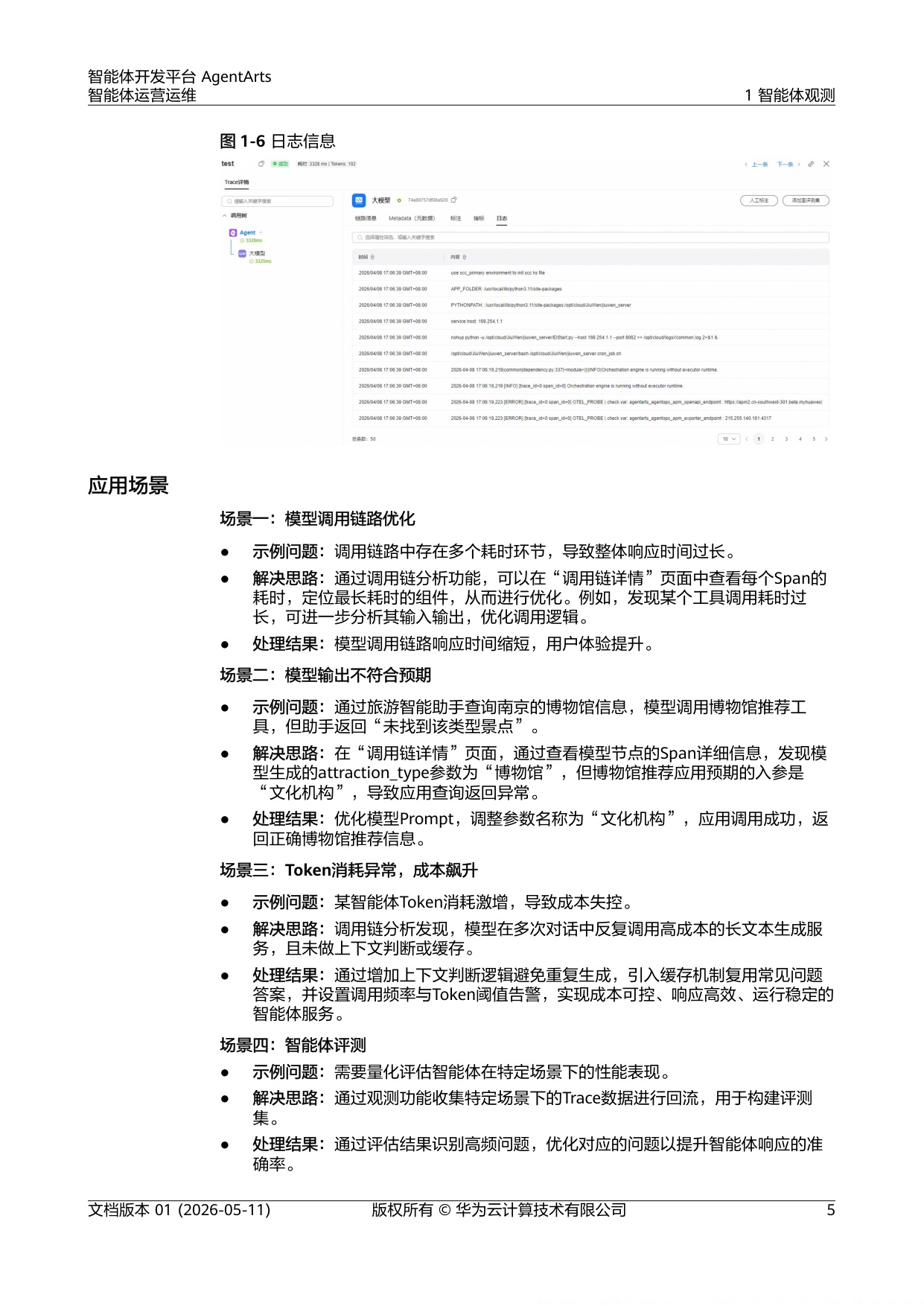Sort log table by 内容 column

(x=464, y=257)
